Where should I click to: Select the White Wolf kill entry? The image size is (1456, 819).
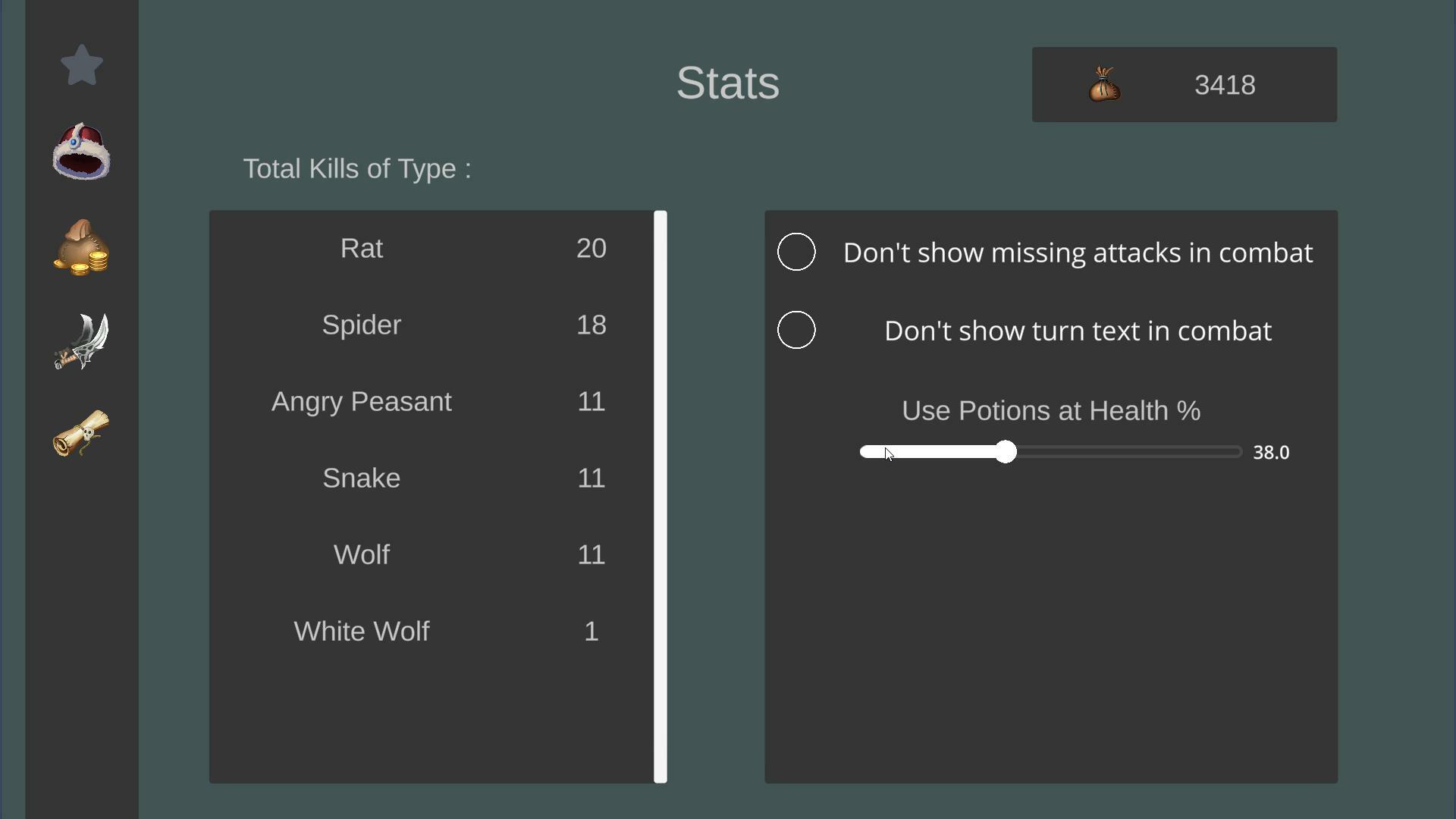(362, 632)
